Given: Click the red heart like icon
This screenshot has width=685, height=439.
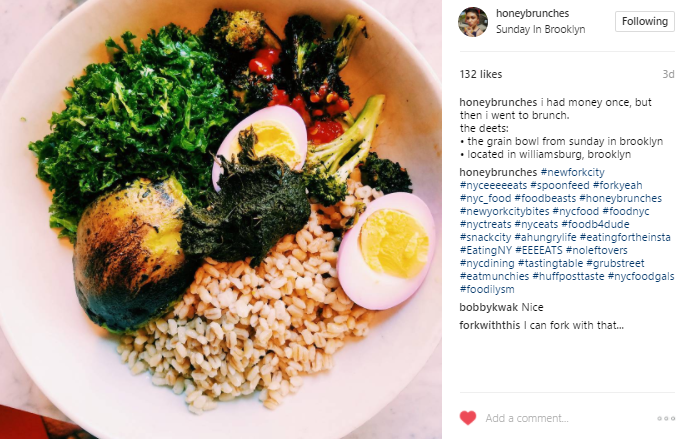Looking at the screenshot, I should coord(467,418).
